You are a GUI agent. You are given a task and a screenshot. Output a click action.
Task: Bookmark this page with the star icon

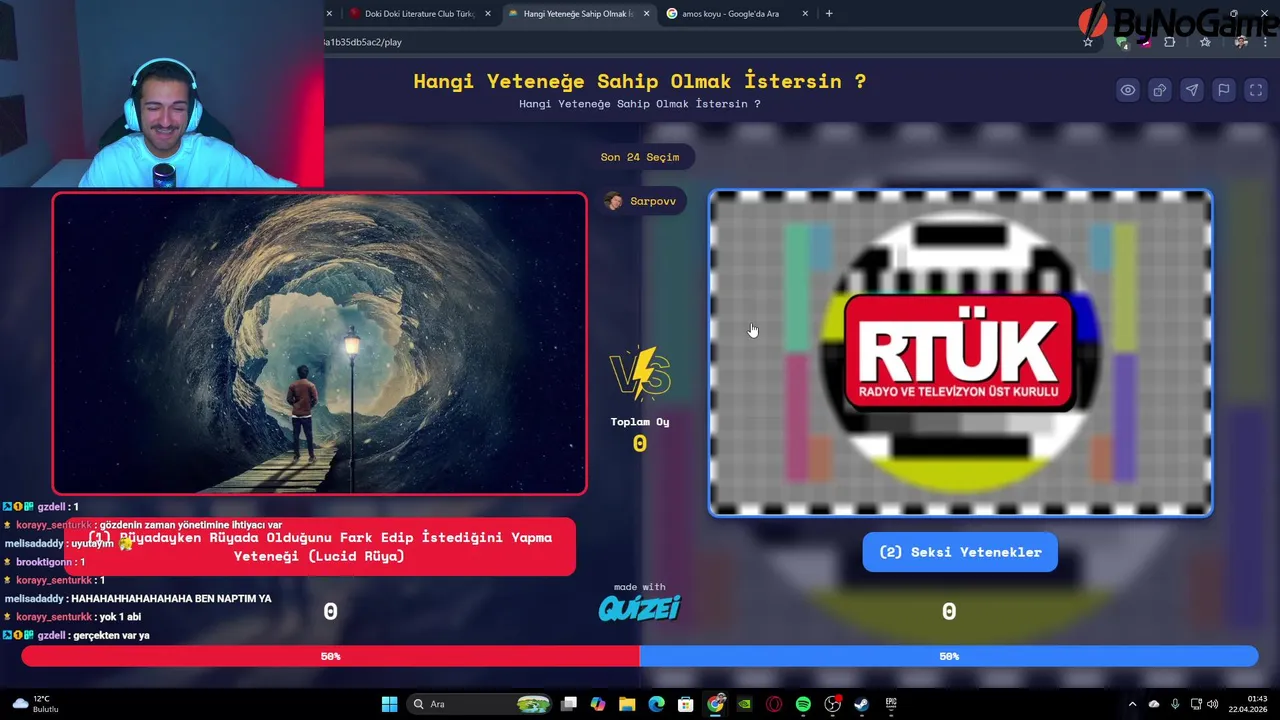coord(1088,42)
